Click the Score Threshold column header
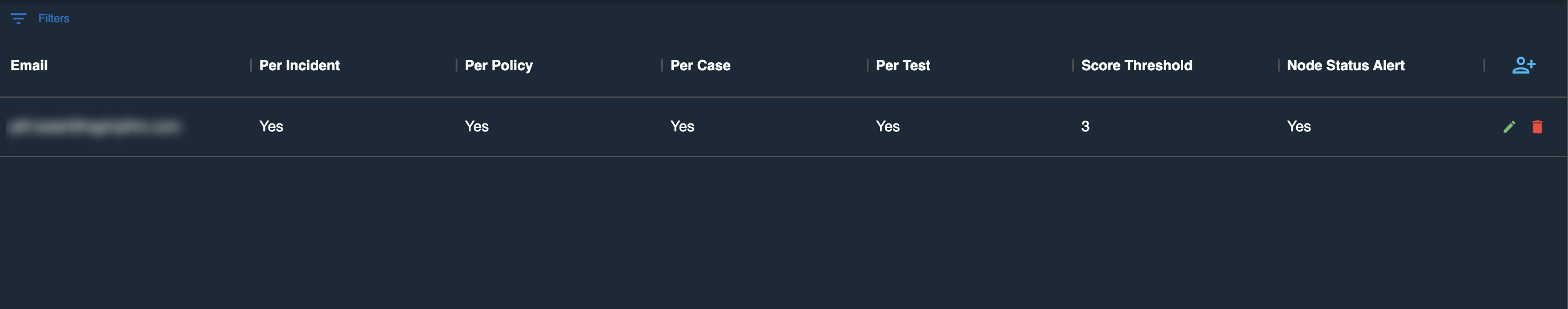 1136,65
